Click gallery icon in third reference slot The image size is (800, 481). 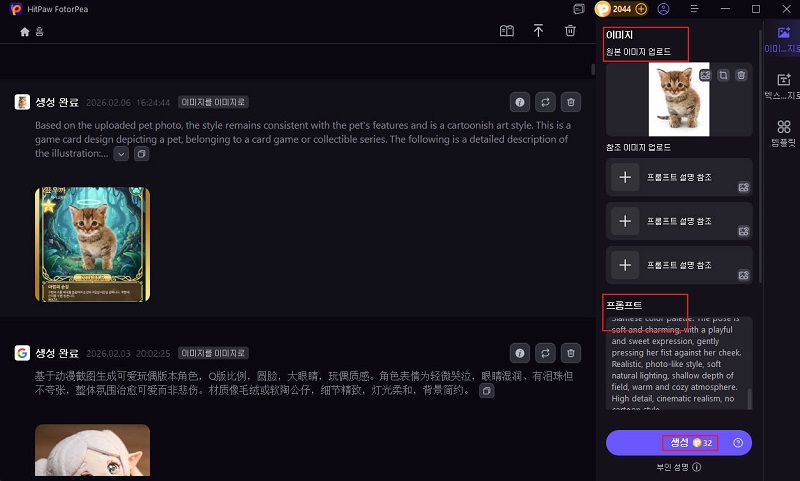[x=743, y=275]
